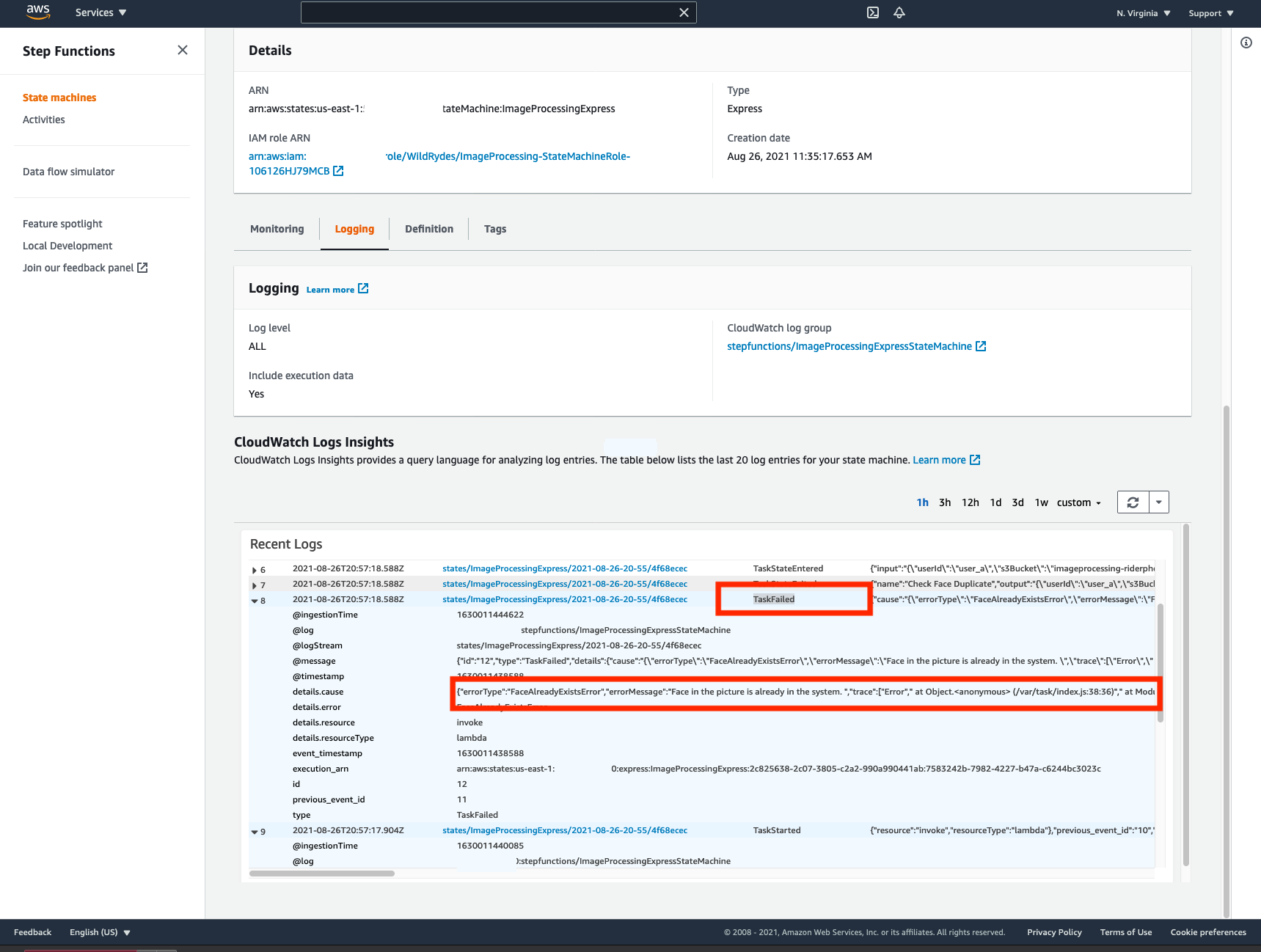
Task: Open the CloudShell terminal icon
Action: pos(873,12)
